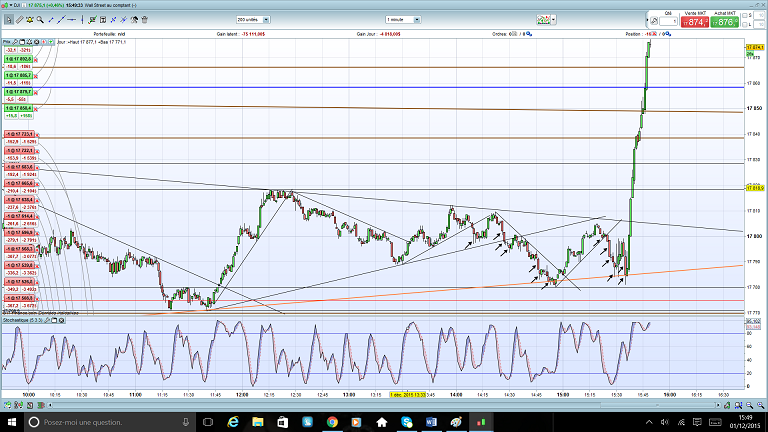
Task: Click the L limit distance field
Action: click(760, 24)
